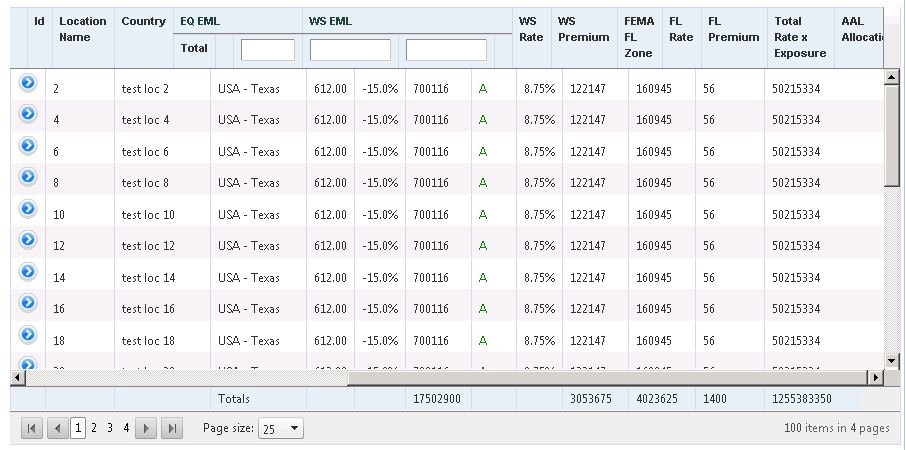Click the EQ EML filter input box
The height and width of the screenshot is (450, 906).
(x=268, y=49)
